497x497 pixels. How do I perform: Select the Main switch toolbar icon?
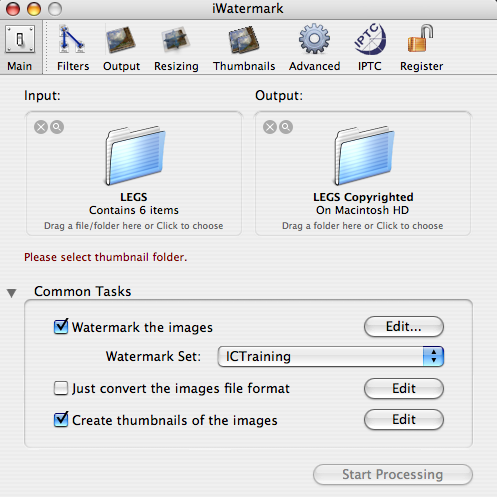(x=20, y=48)
